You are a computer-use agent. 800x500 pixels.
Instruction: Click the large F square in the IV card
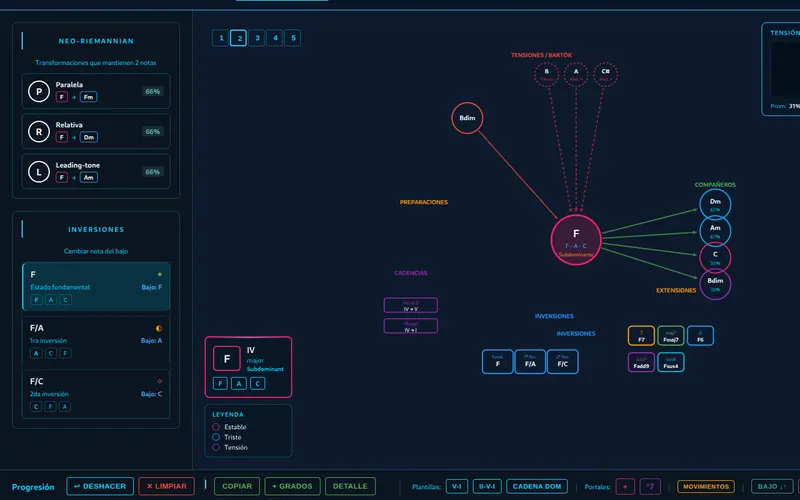point(227,359)
